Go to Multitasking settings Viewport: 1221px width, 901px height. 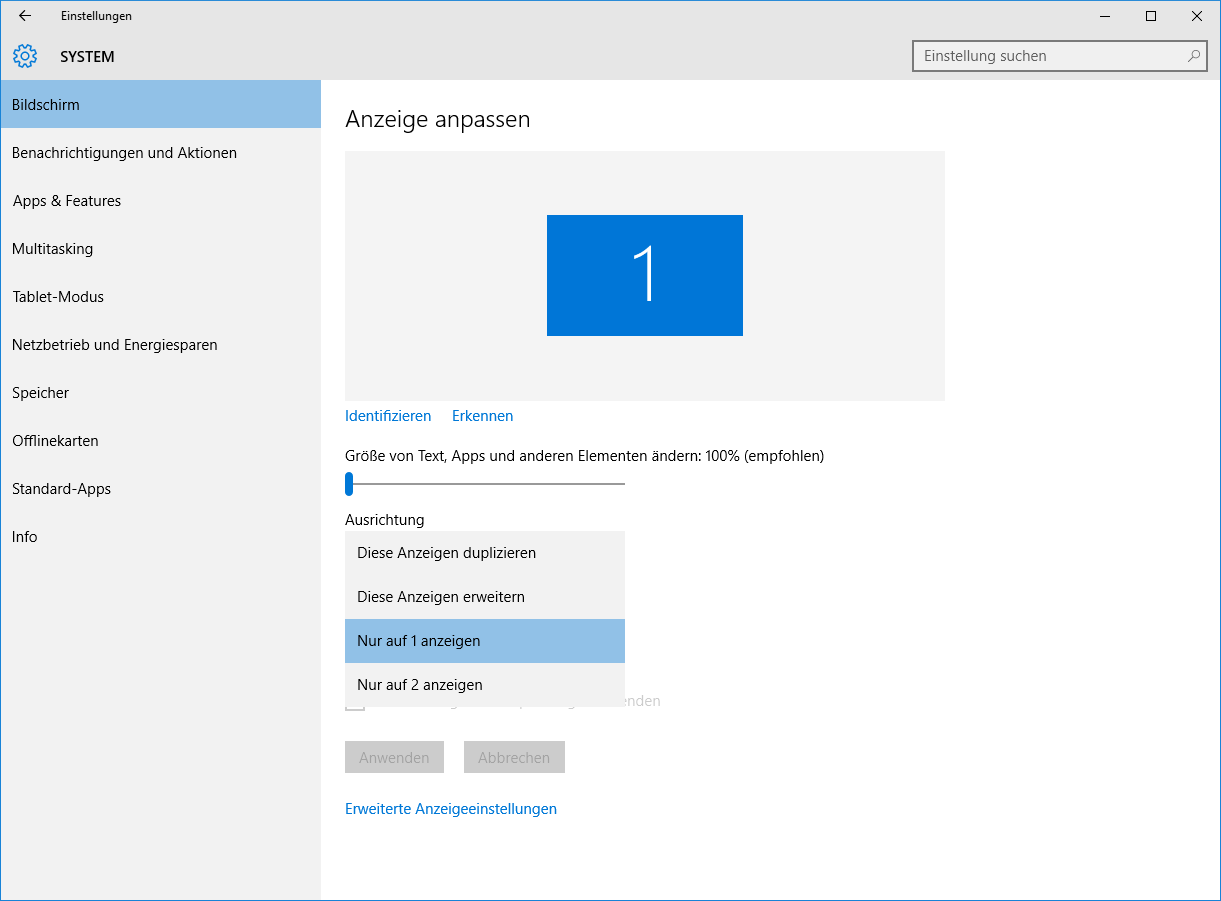(x=160, y=248)
